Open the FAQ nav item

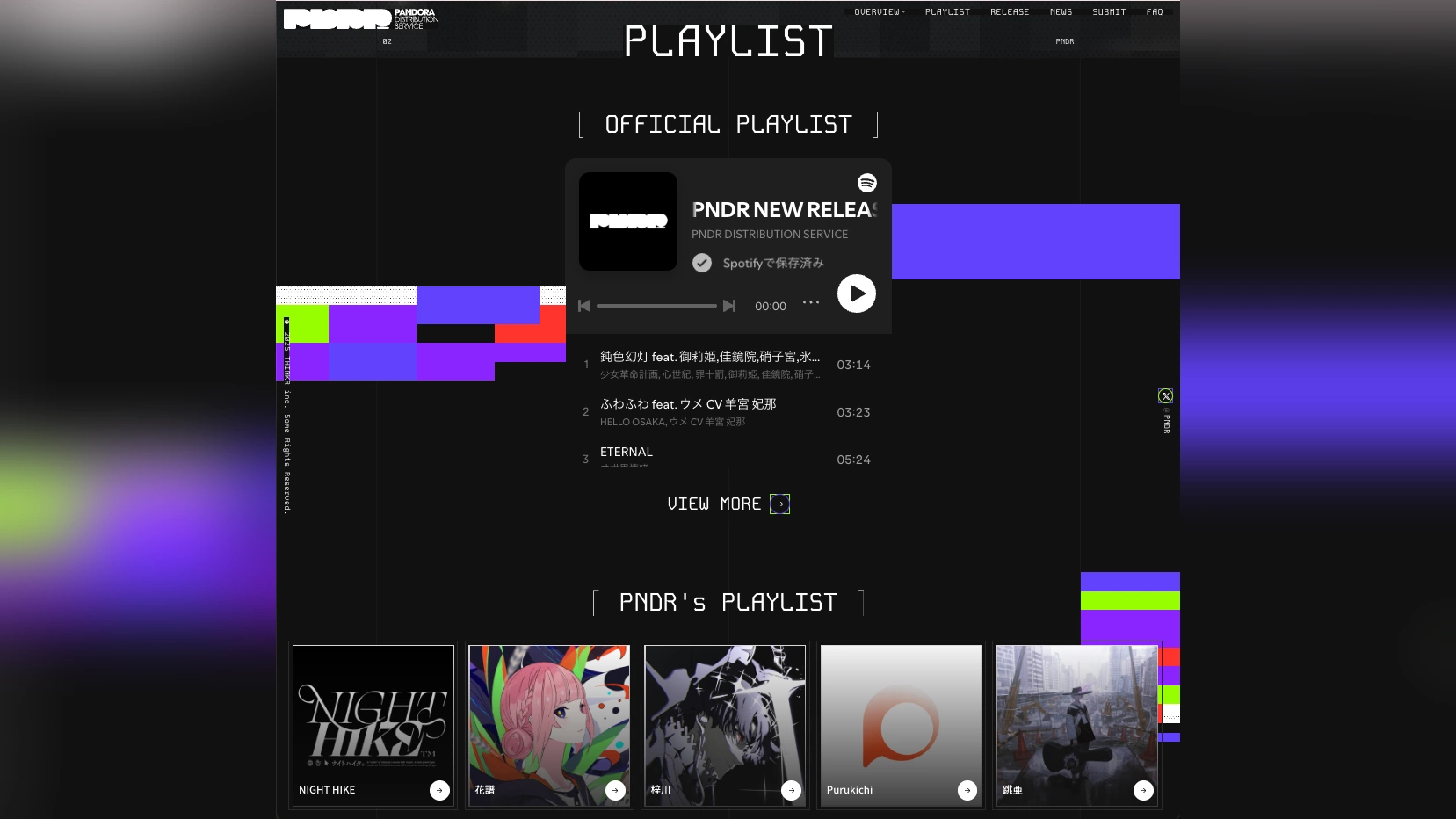click(x=1155, y=12)
